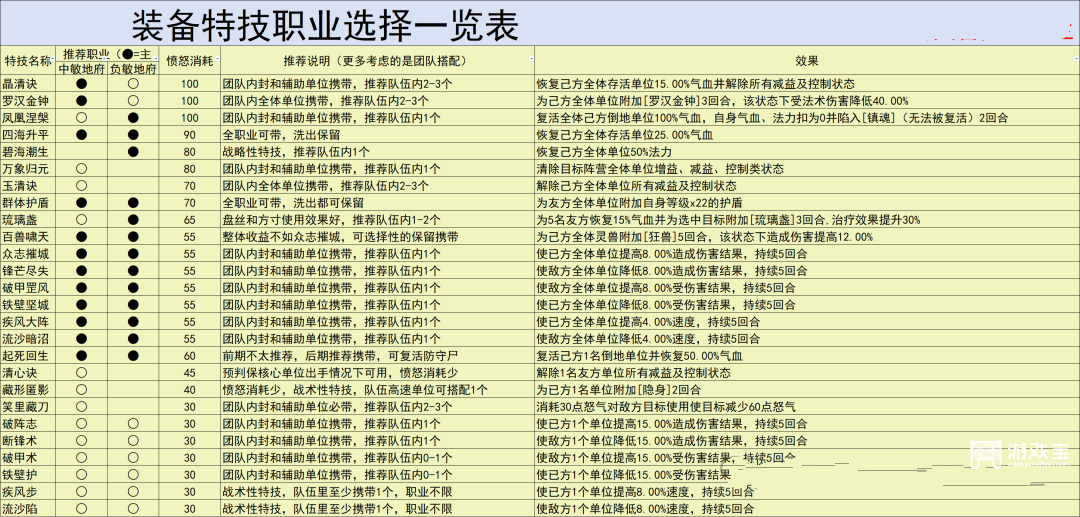Image resolution: width=1080 pixels, height=517 pixels.
Task: Click the 群体护盾 skill name cell
Action: click(x=28, y=203)
